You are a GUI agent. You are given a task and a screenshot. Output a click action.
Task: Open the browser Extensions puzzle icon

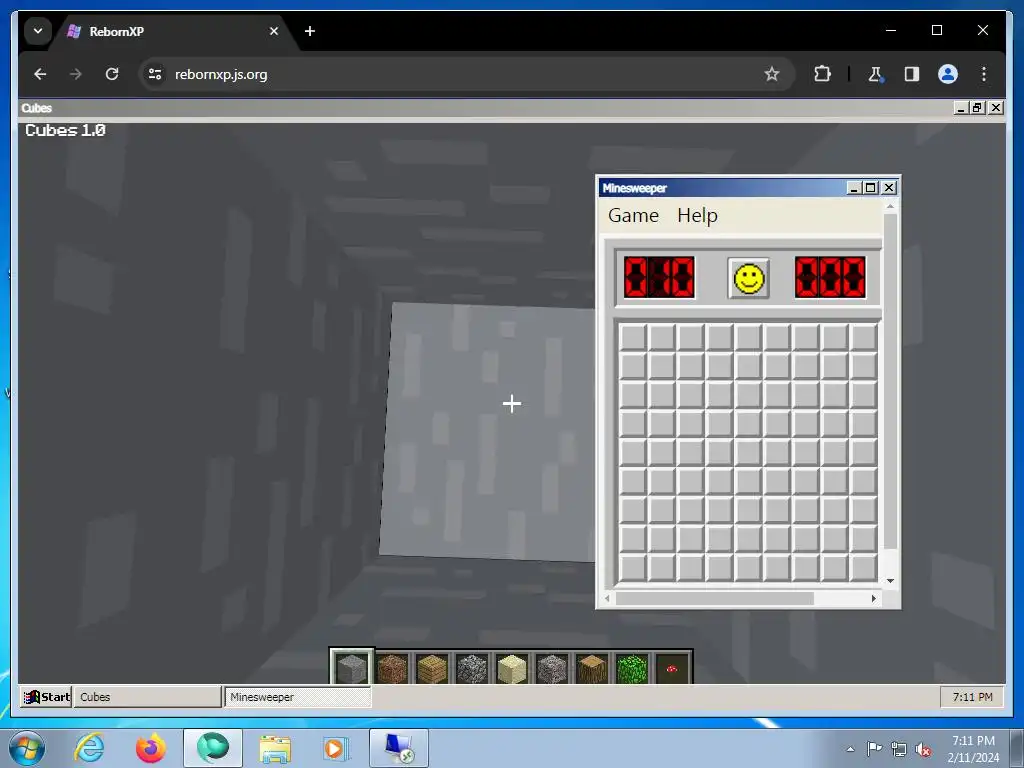click(x=822, y=74)
